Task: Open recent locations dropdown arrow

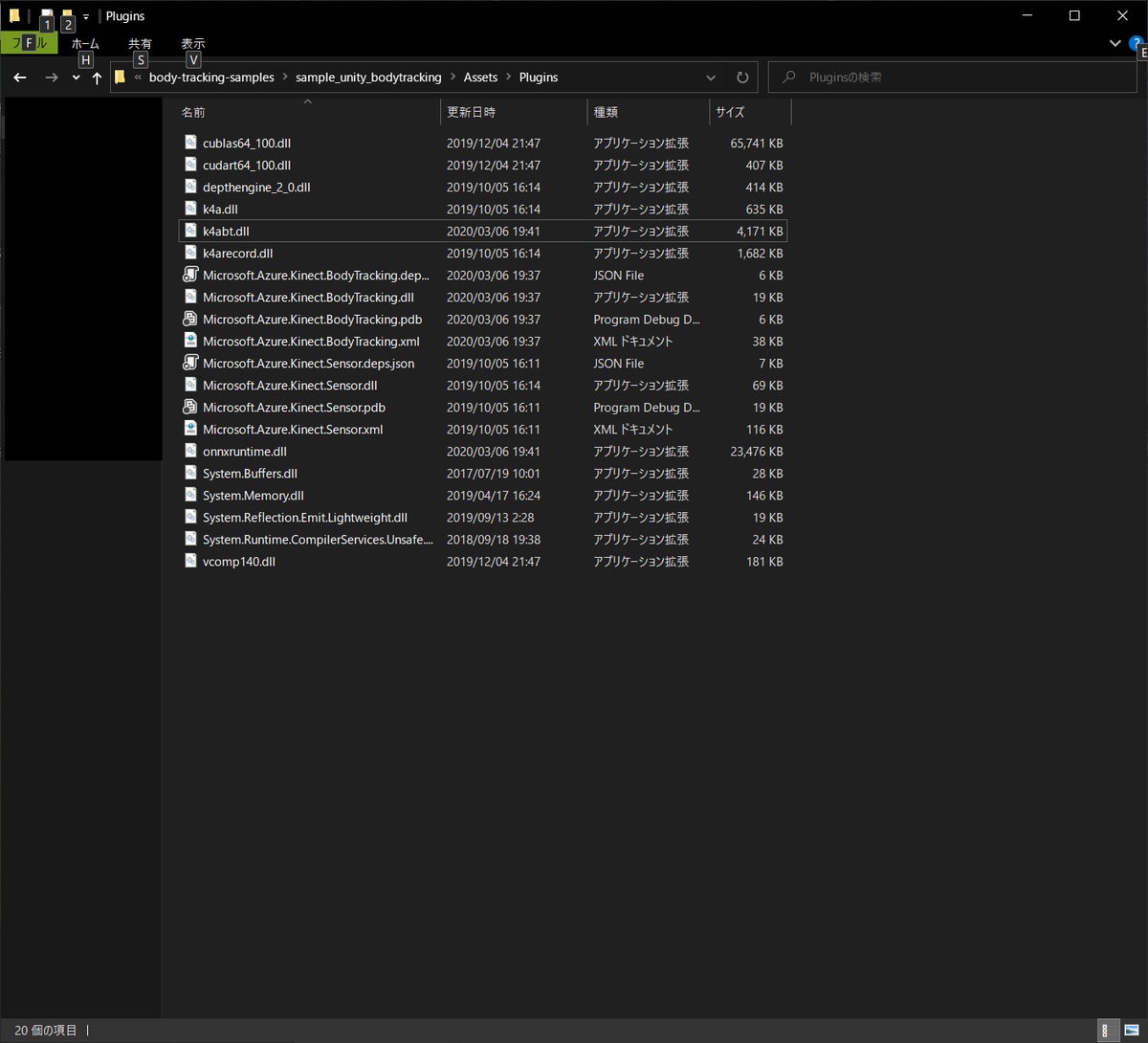Action: tap(76, 78)
